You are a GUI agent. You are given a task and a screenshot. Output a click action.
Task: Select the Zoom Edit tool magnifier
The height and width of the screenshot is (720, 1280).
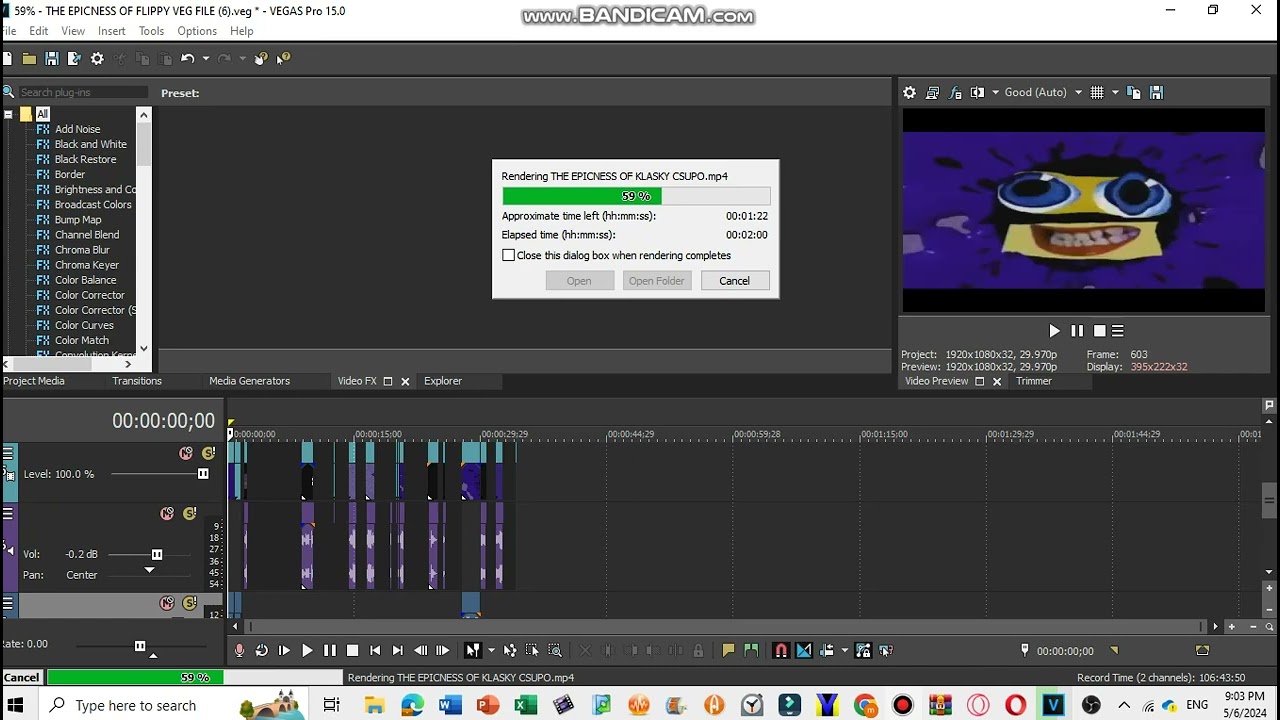[x=555, y=650]
